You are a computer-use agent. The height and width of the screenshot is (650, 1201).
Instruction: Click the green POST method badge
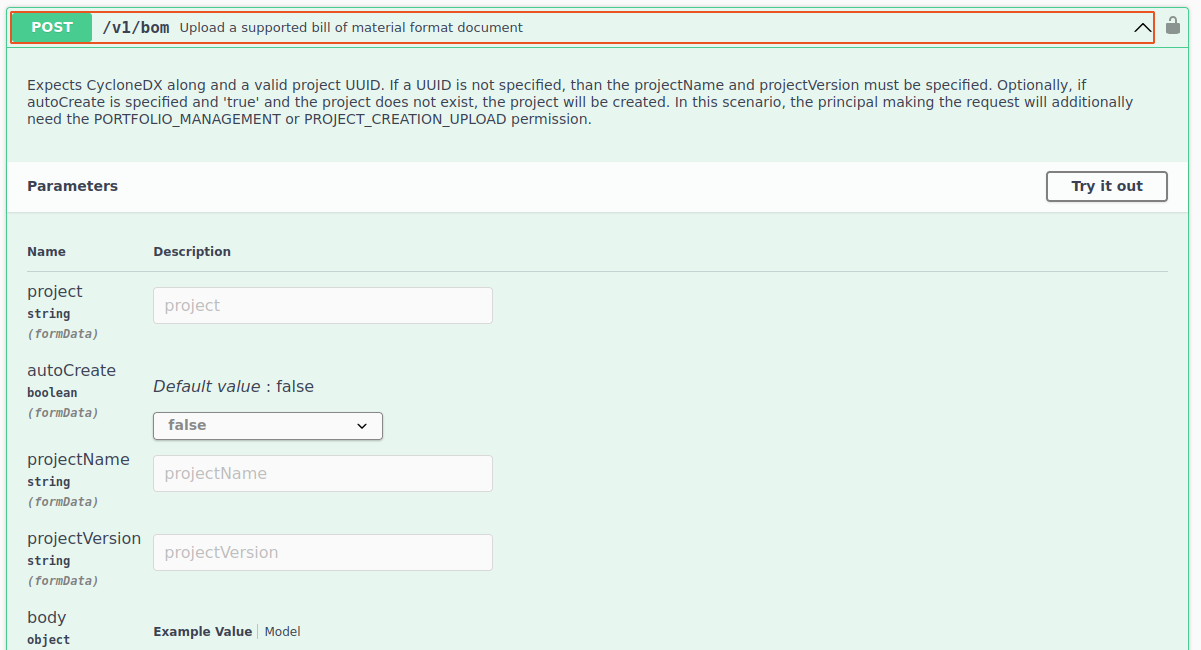50,27
